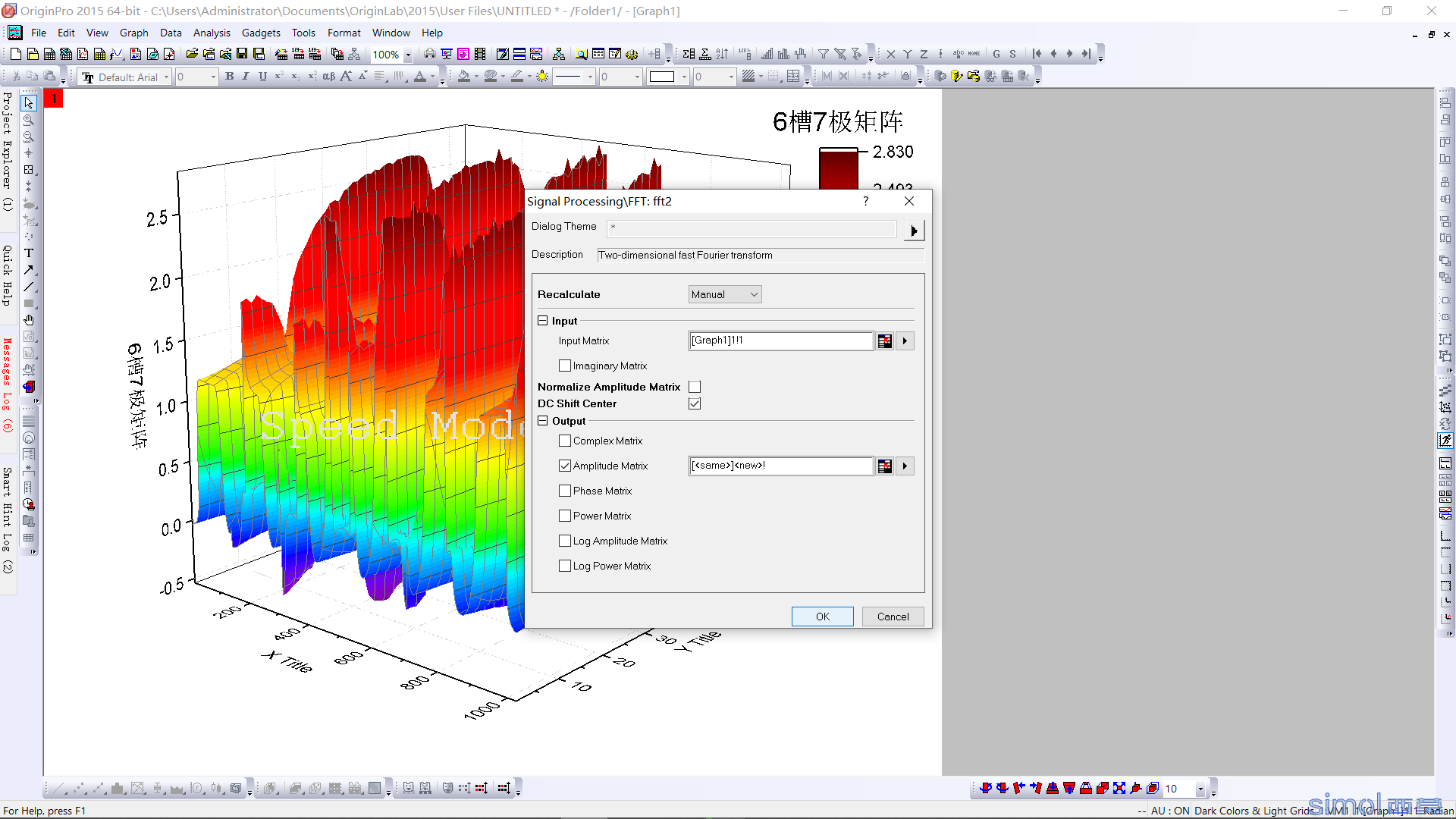Image resolution: width=1456 pixels, height=819 pixels.
Task: Set column as Z designation
Action: click(924, 54)
